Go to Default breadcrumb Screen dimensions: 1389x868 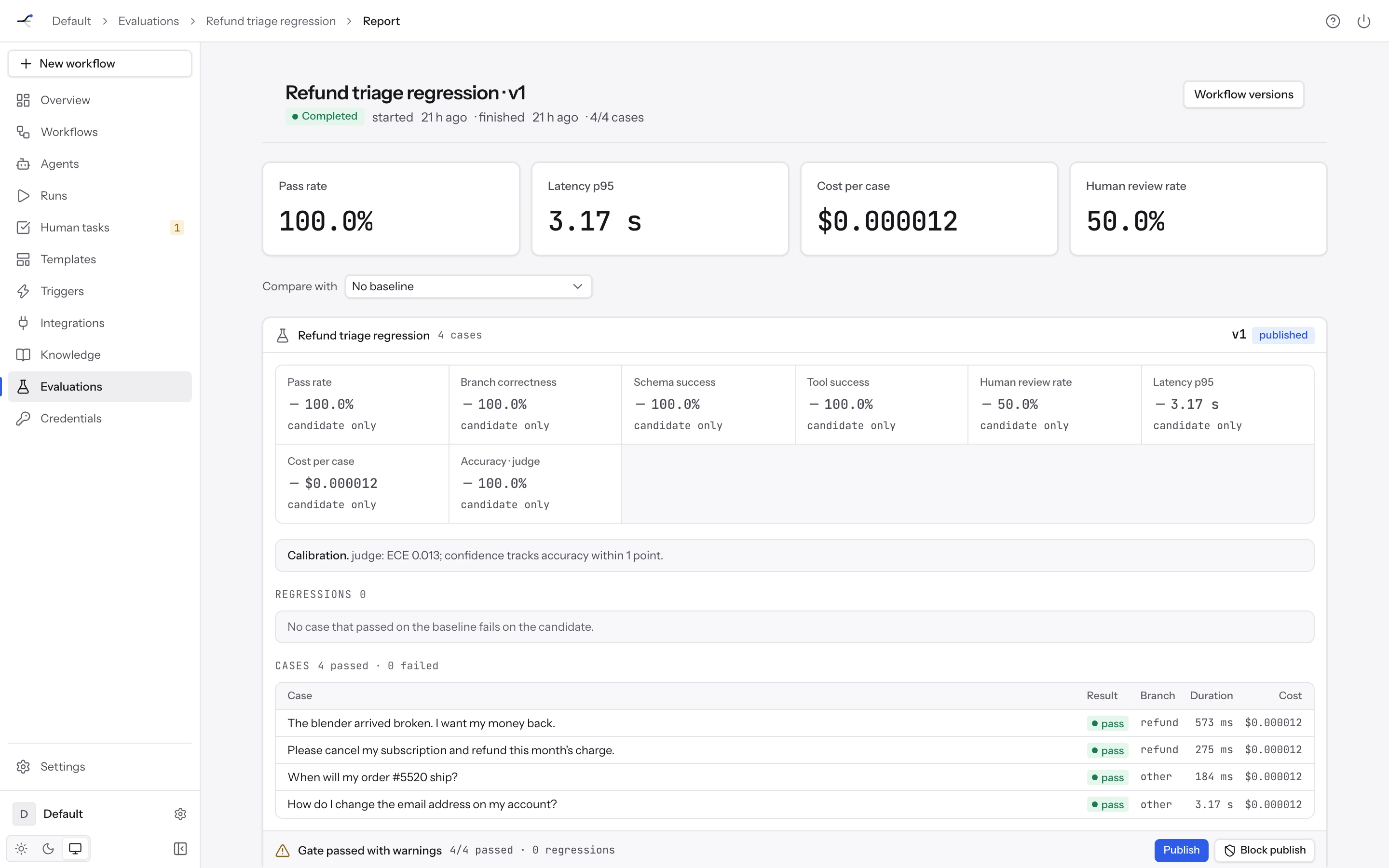[72, 21]
